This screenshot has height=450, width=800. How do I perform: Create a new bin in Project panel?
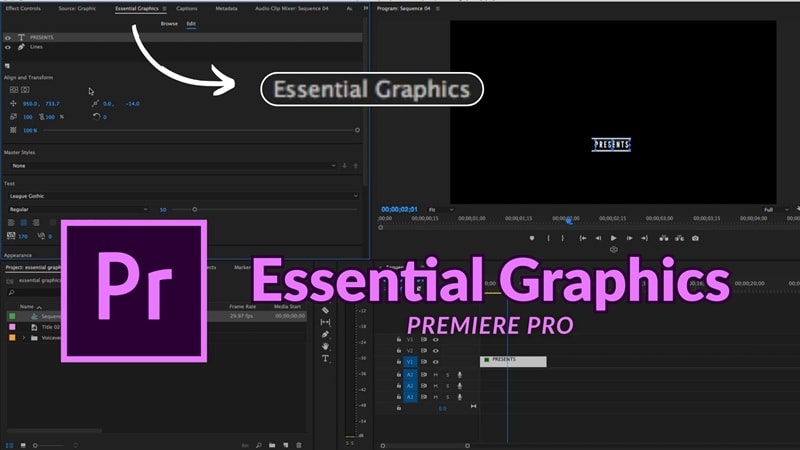[x=272, y=445]
